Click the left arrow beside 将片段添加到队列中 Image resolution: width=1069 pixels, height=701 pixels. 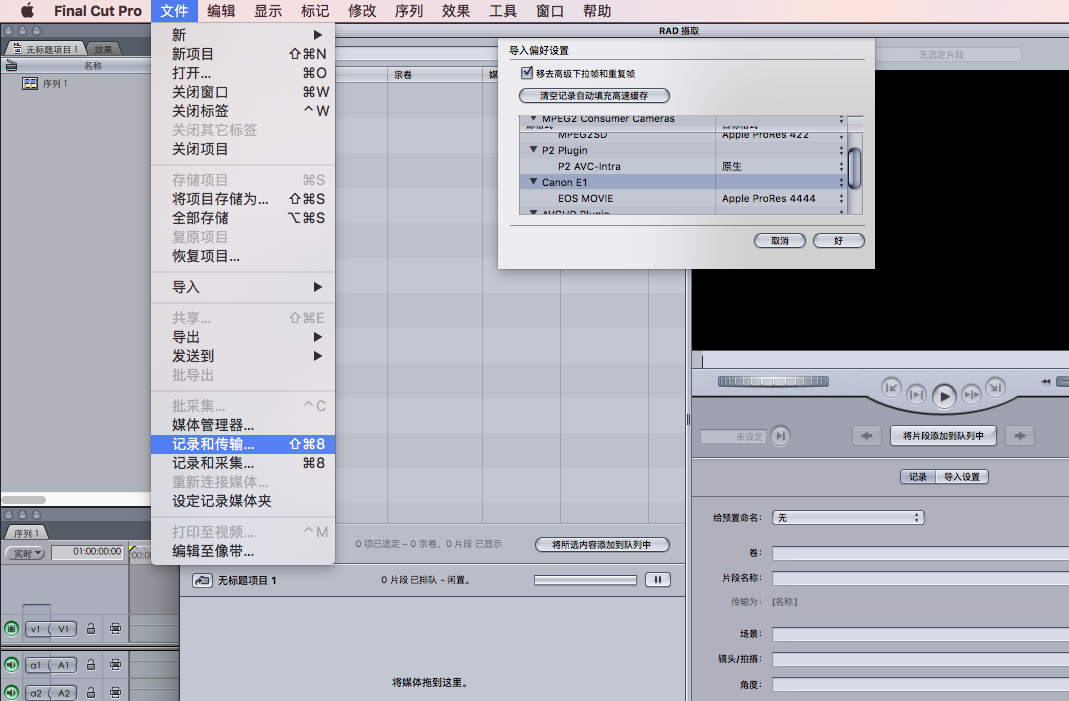(x=867, y=436)
